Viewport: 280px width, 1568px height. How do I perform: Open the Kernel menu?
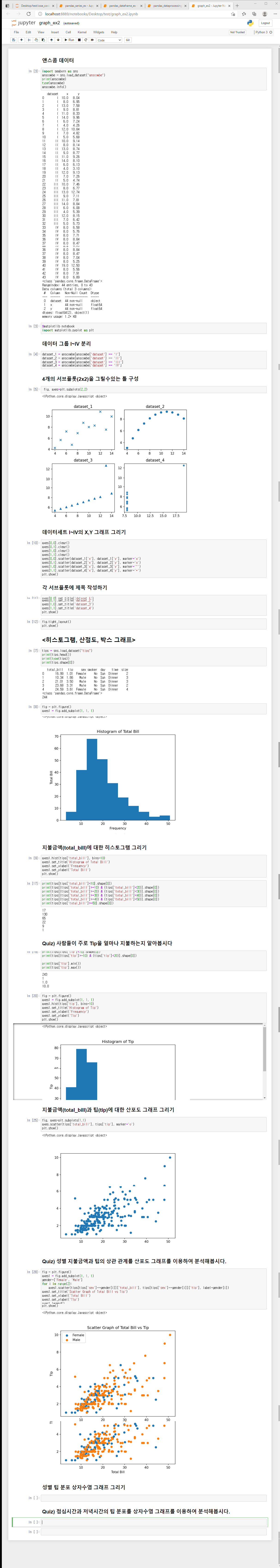tap(82, 32)
